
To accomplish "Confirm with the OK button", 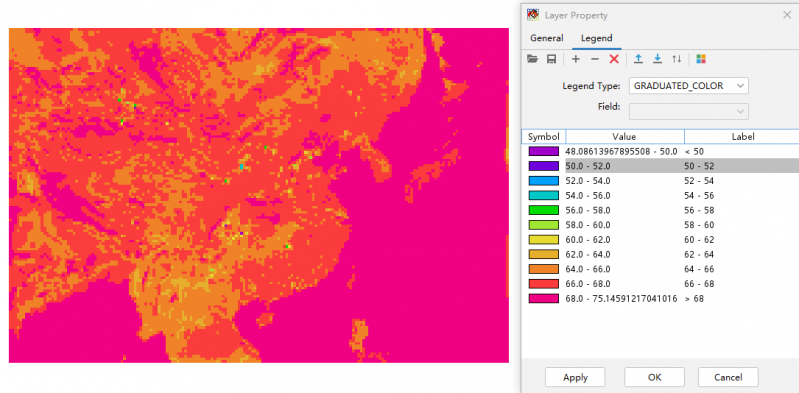I will point(654,378).
